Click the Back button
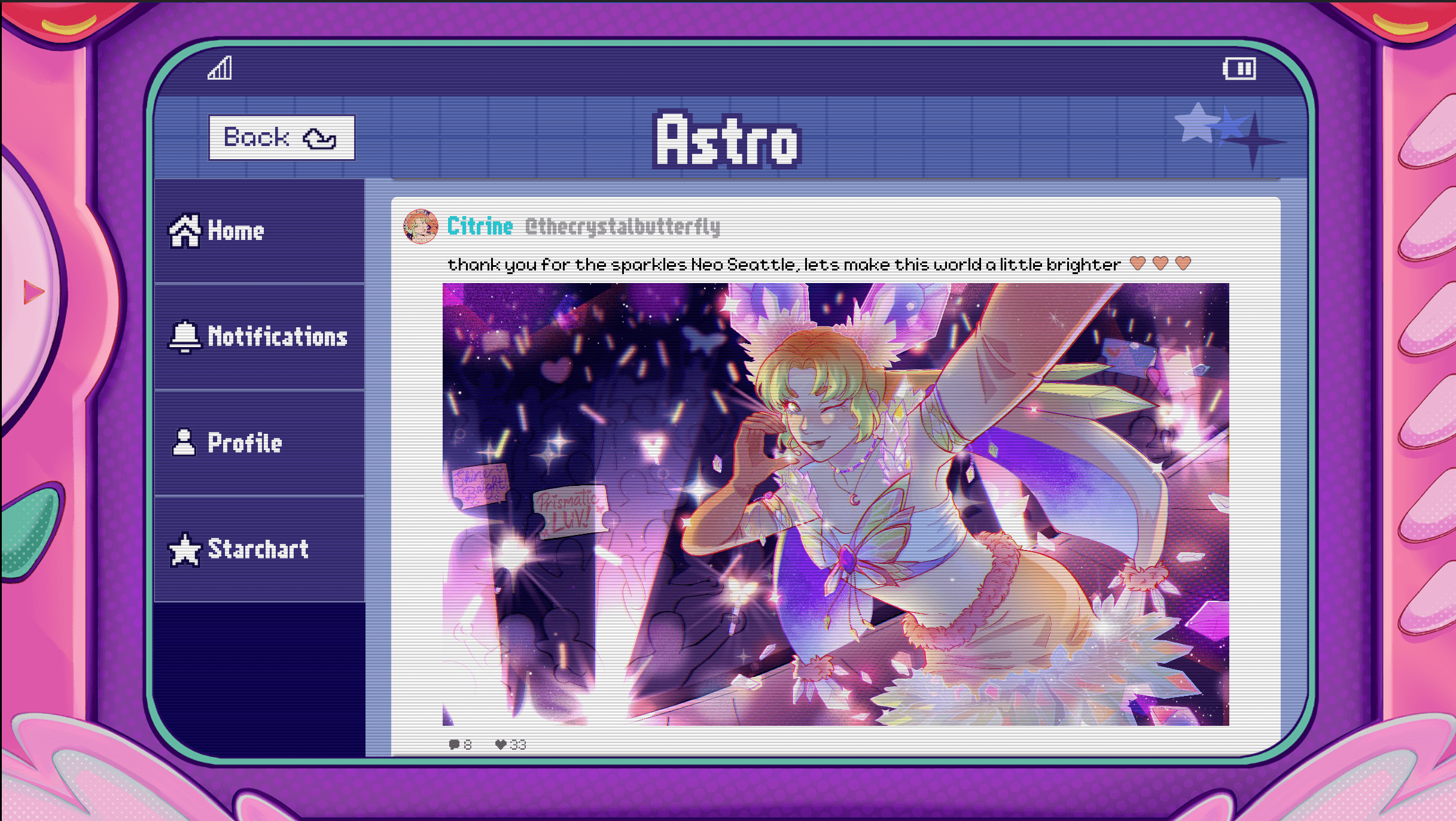The width and height of the screenshot is (1456, 821). 282,138
